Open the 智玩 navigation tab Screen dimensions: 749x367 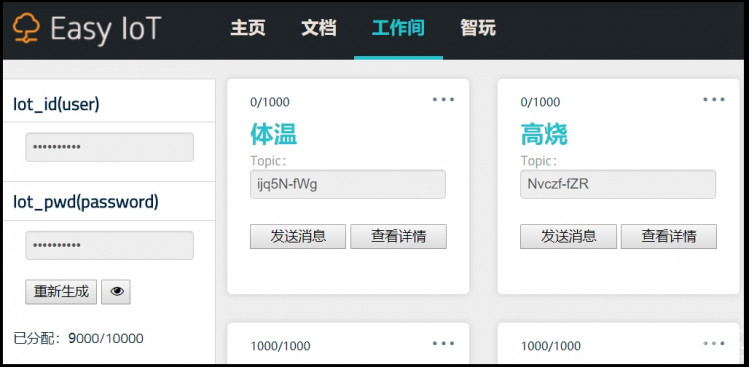478,28
